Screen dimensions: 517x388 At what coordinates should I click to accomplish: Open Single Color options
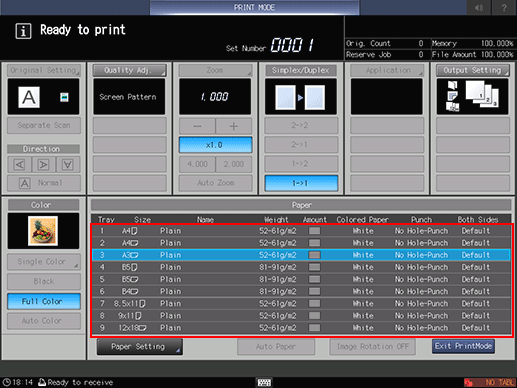(x=44, y=262)
